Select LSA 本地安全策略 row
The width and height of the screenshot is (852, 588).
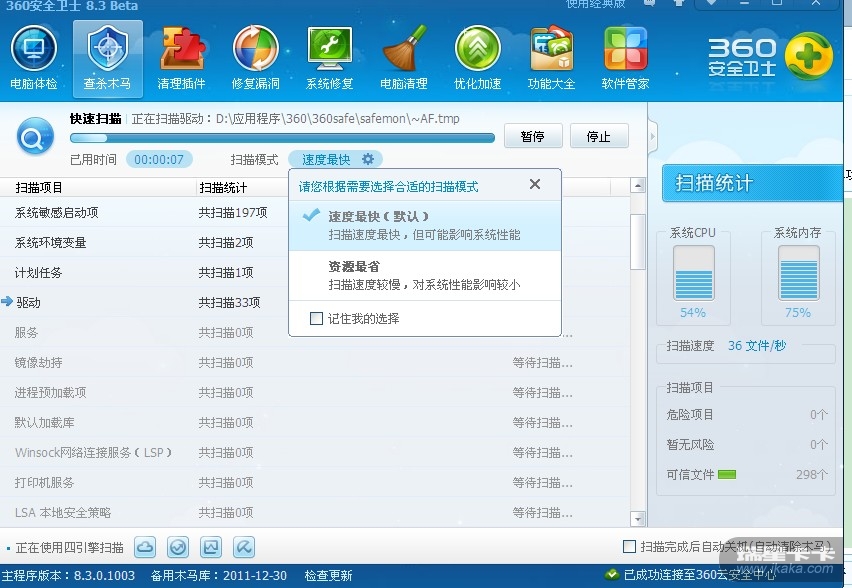click(x=315, y=512)
